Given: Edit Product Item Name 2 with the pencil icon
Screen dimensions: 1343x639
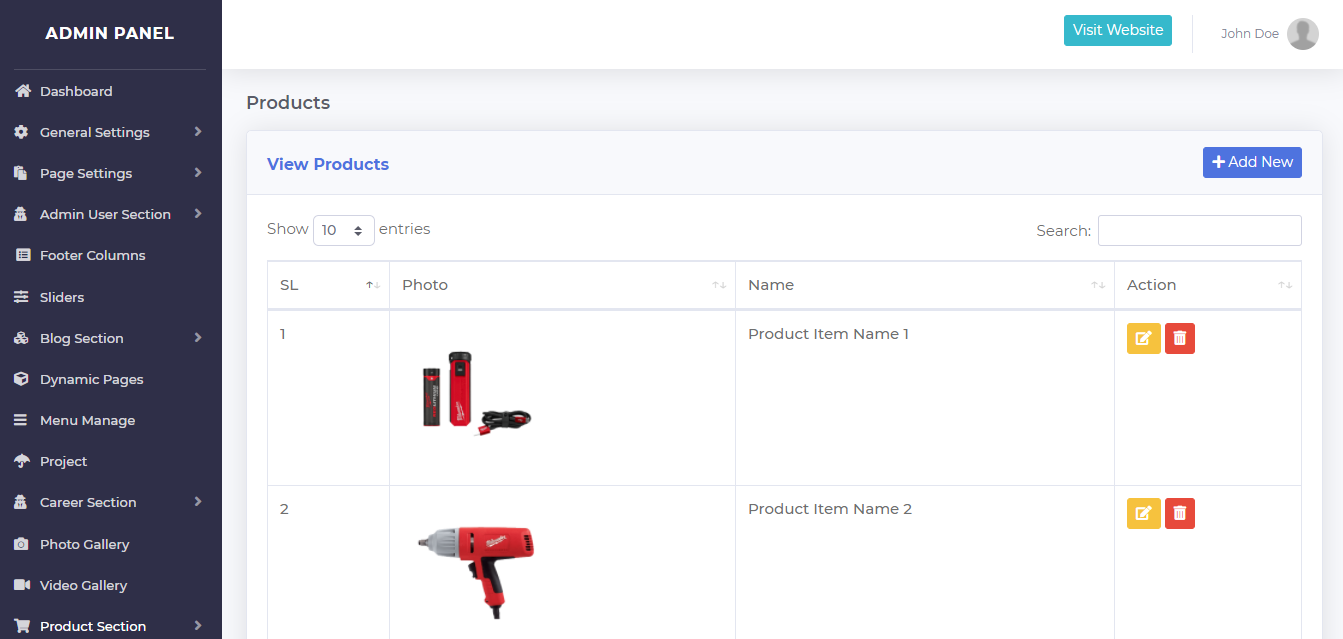Looking at the screenshot, I should coord(1143,514).
